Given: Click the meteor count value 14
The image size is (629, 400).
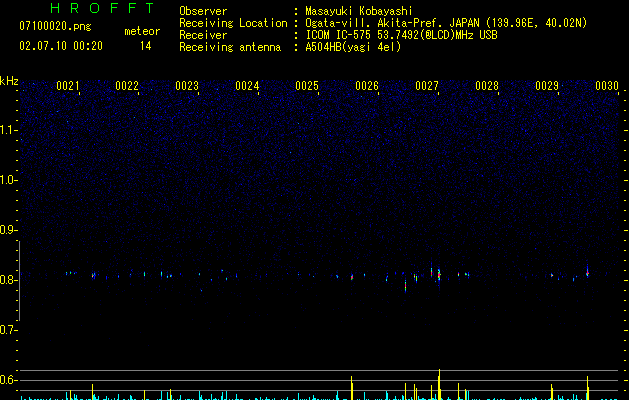Looking at the screenshot, I should 145,46.
